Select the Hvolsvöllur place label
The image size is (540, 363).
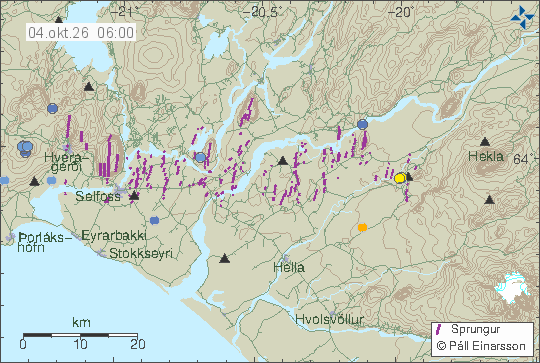tap(330, 320)
